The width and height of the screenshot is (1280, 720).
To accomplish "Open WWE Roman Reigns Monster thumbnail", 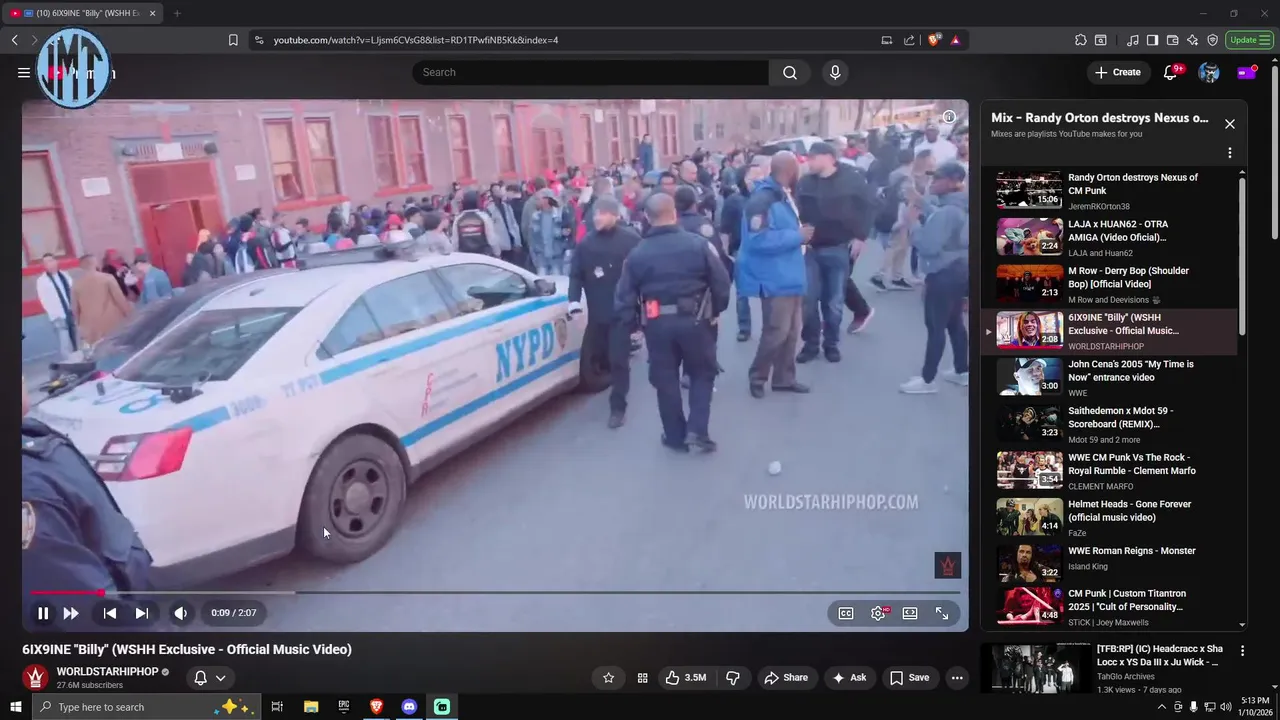I will [1030, 563].
